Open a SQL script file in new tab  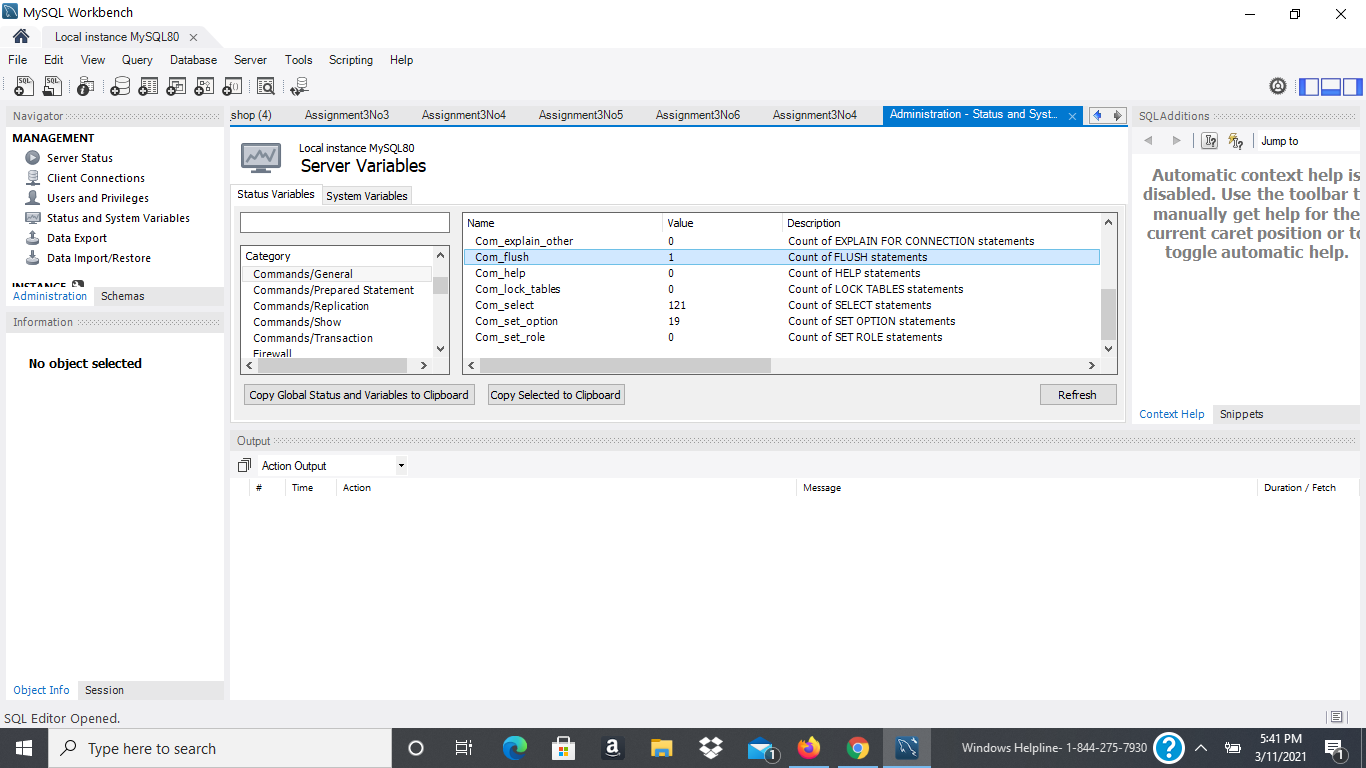tap(52, 86)
